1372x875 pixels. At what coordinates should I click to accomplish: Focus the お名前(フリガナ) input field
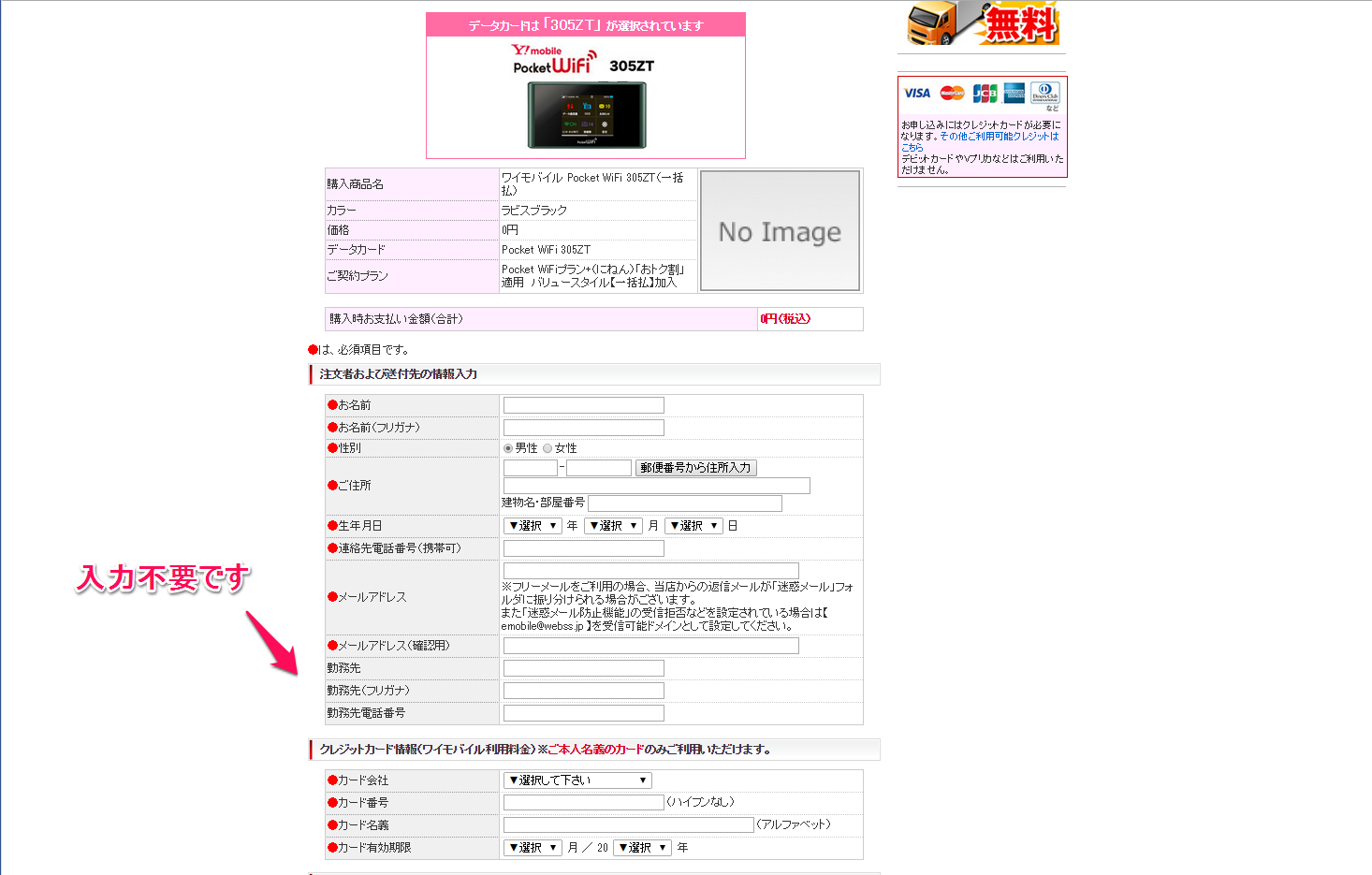[x=584, y=428]
